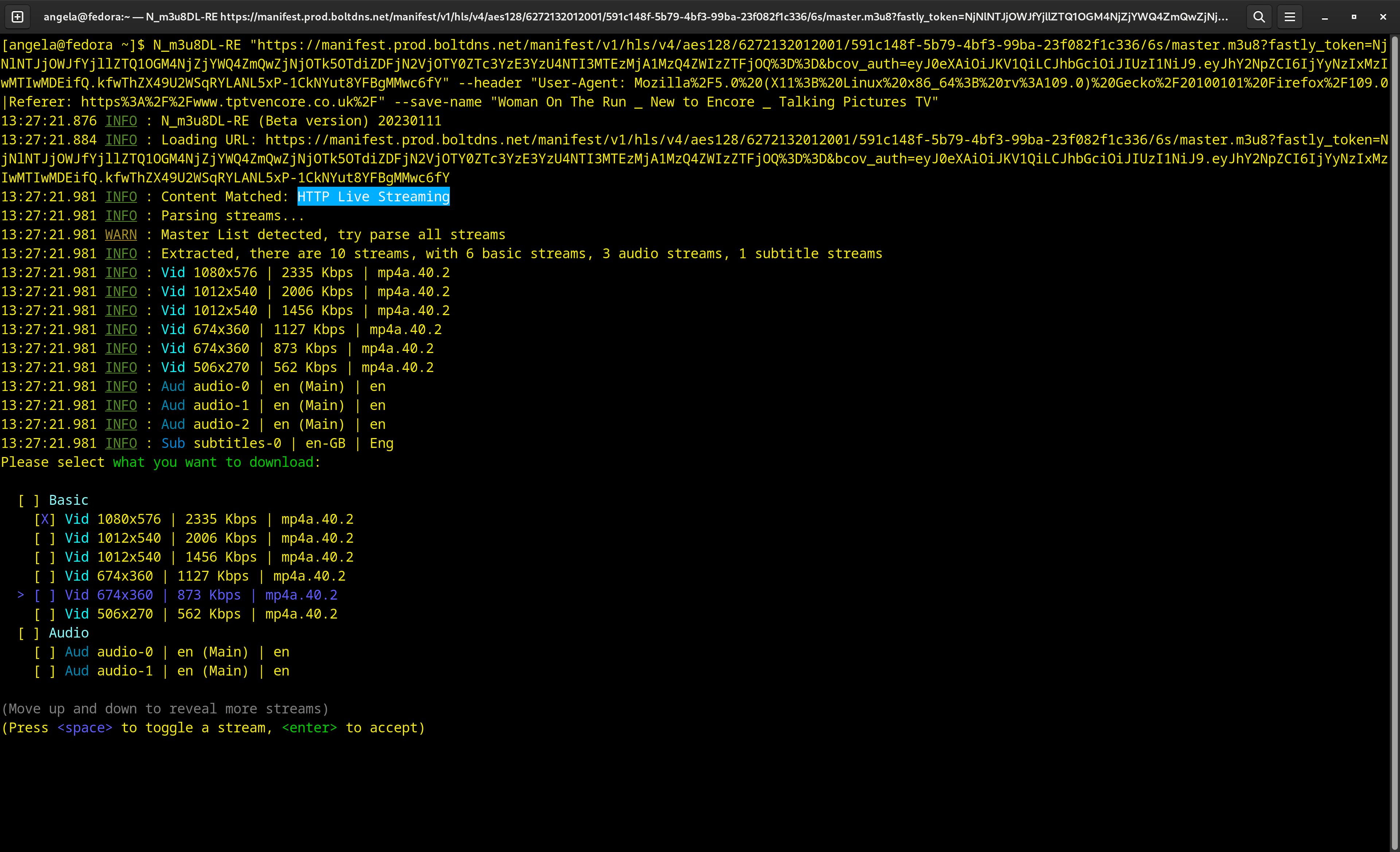The image size is (1400, 852).
Task: Click the highlighted HTTP Live Streaming text
Action: [373, 197]
